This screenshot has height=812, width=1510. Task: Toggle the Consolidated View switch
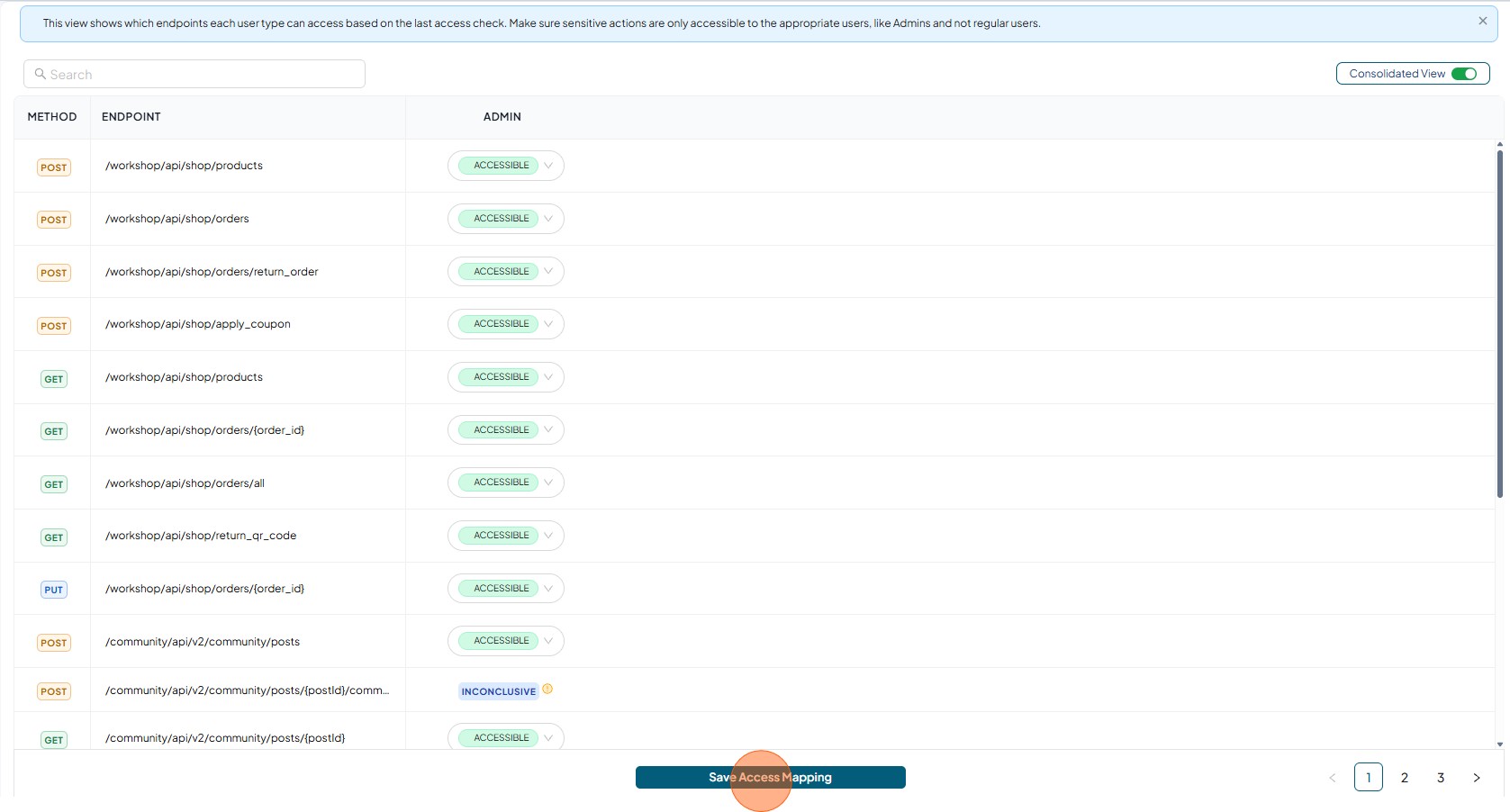1464,74
